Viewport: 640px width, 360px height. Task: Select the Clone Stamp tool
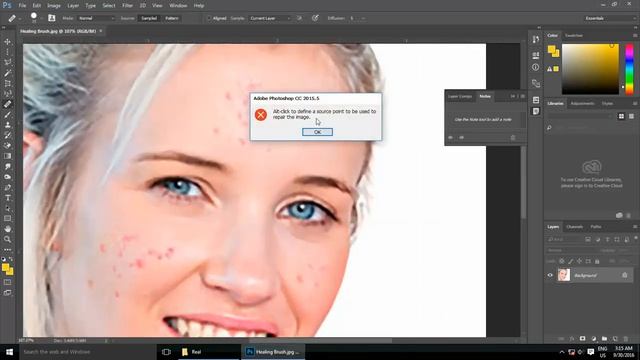tap(7, 125)
